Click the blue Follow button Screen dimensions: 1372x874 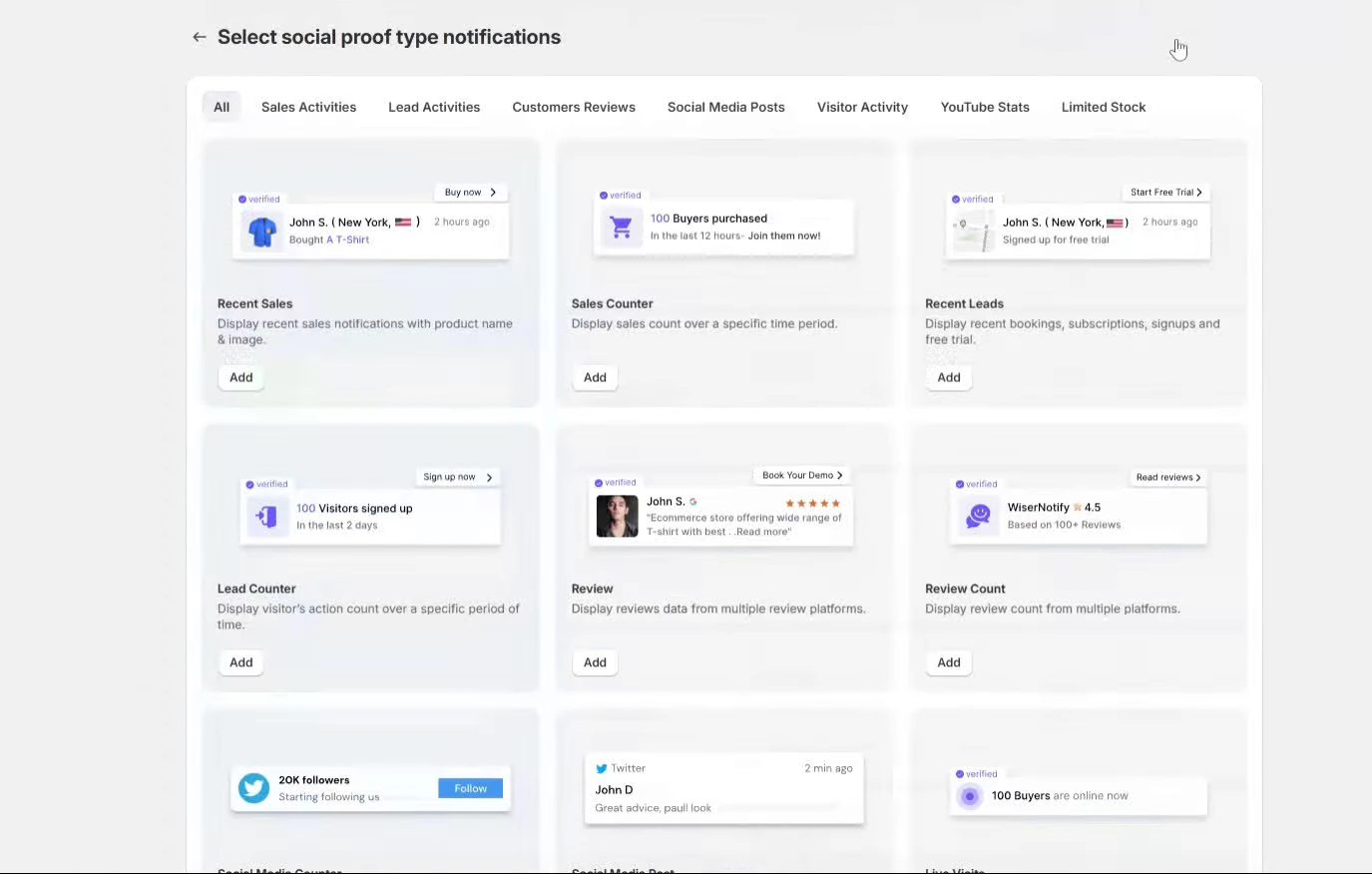click(471, 788)
